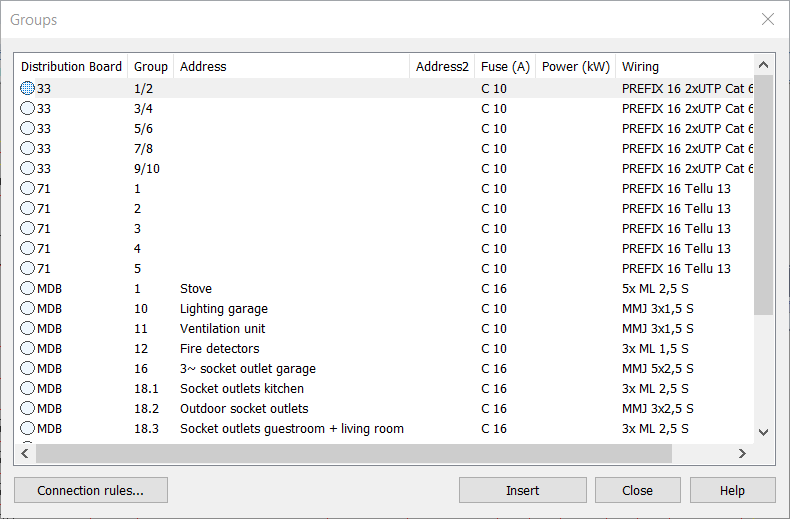Select circle icon of Outdoor socket outlets
Viewport: 790px width, 519px height.
[x=28, y=408]
